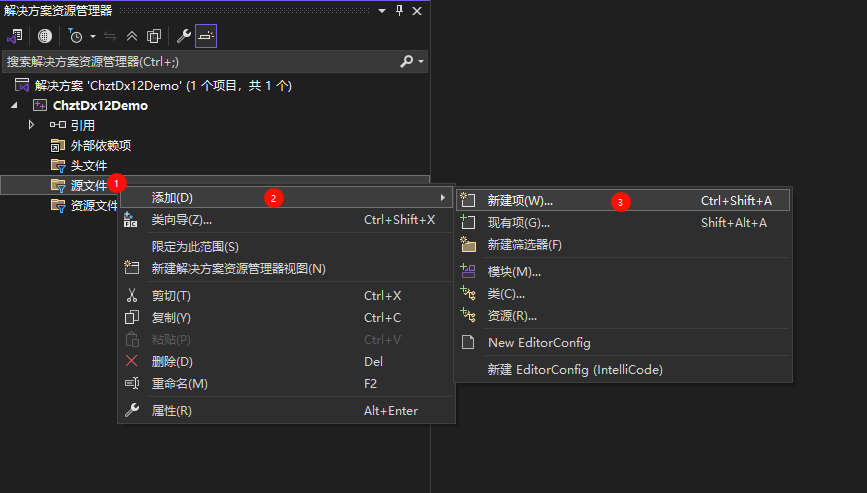Expand the 引用 tree node arrow

tap(31, 125)
